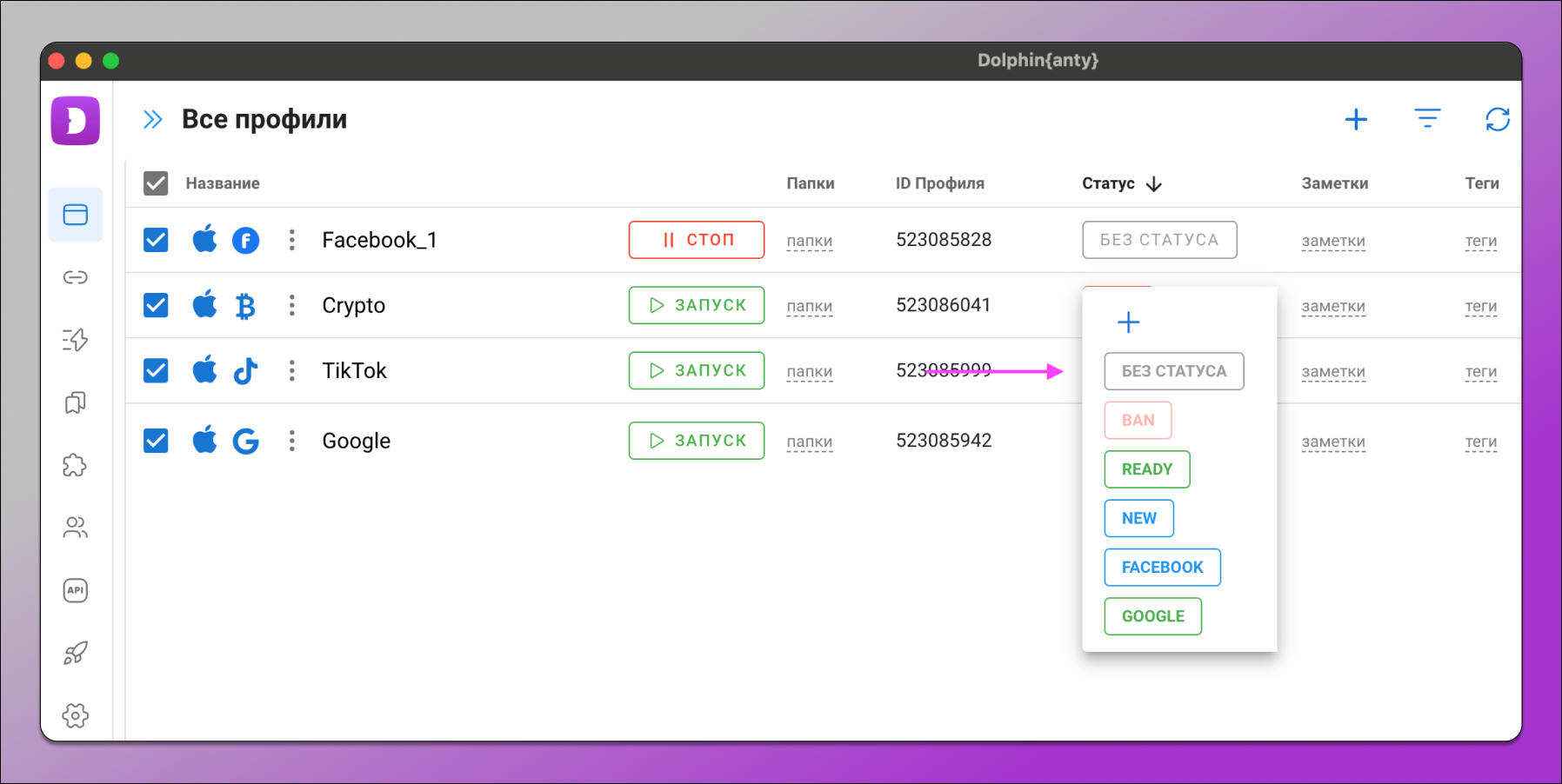Choose the FACEBOOK status option
Screen dimensions: 1562x784
(1162, 568)
